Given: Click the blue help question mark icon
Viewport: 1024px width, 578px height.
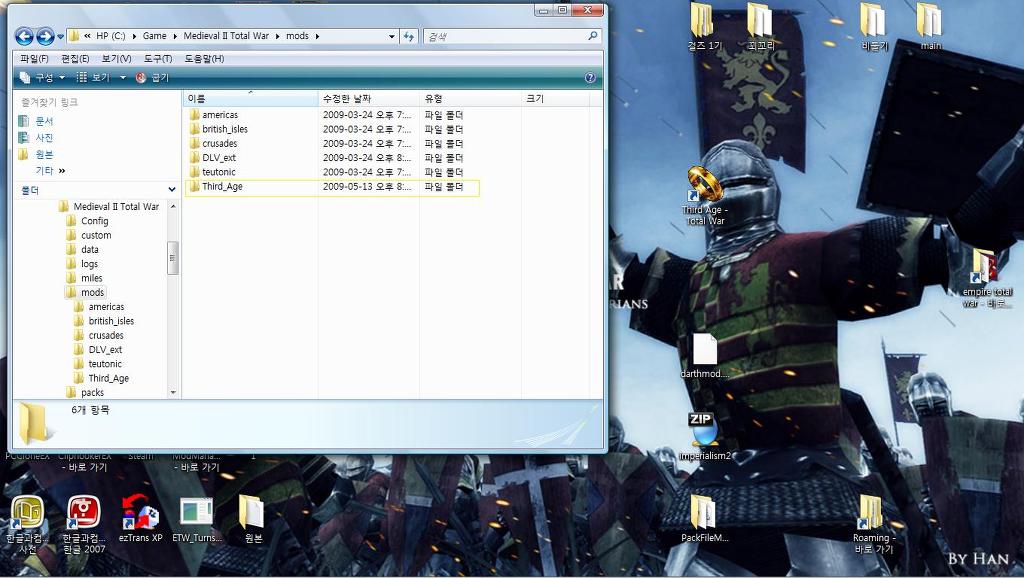Looking at the screenshot, I should 590,78.
